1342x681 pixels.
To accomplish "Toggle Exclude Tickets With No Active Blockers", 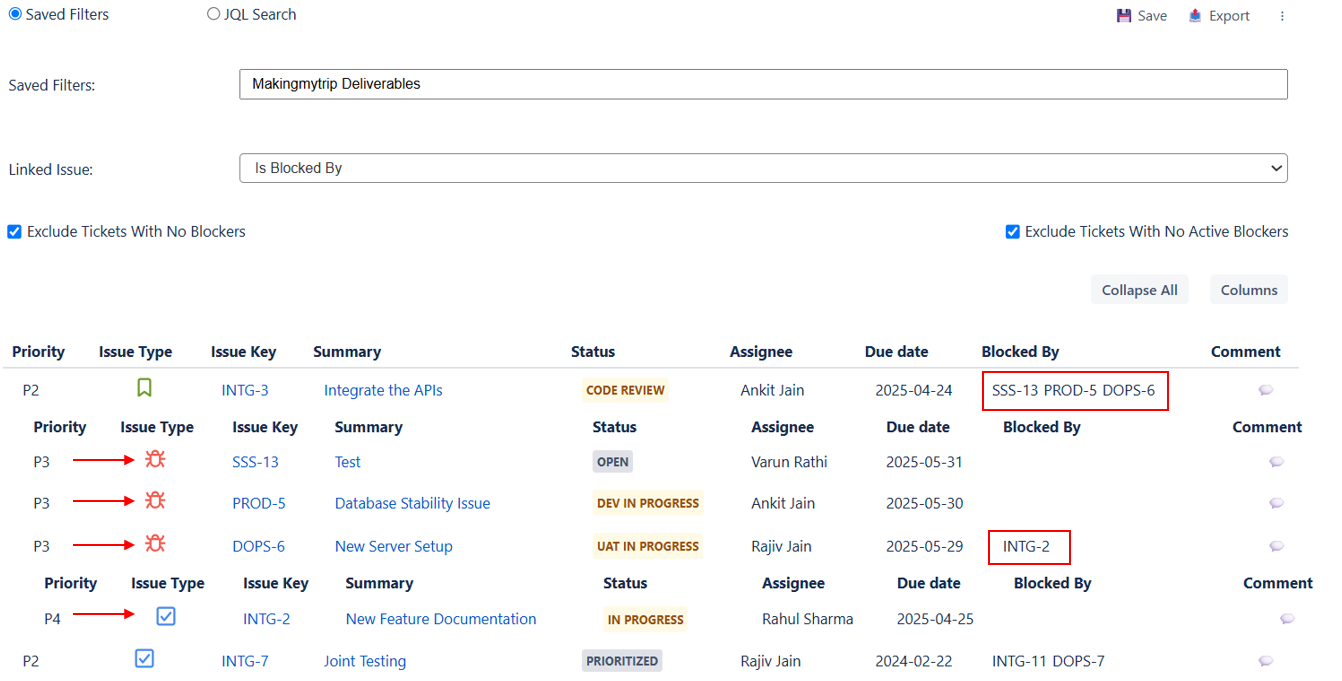I will coord(1013,232).
